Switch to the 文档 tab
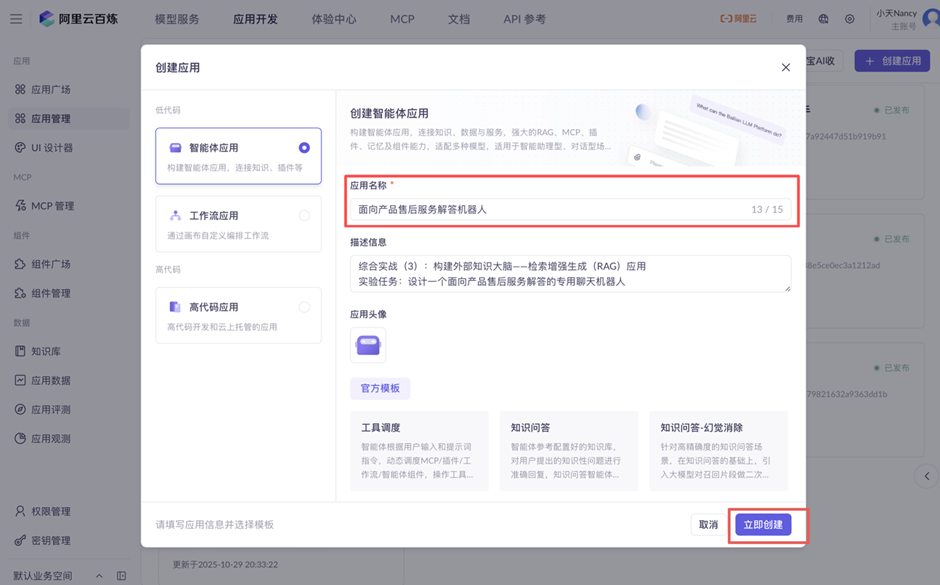The height and width of the screenshot is (585, 940). click(459, 19)
